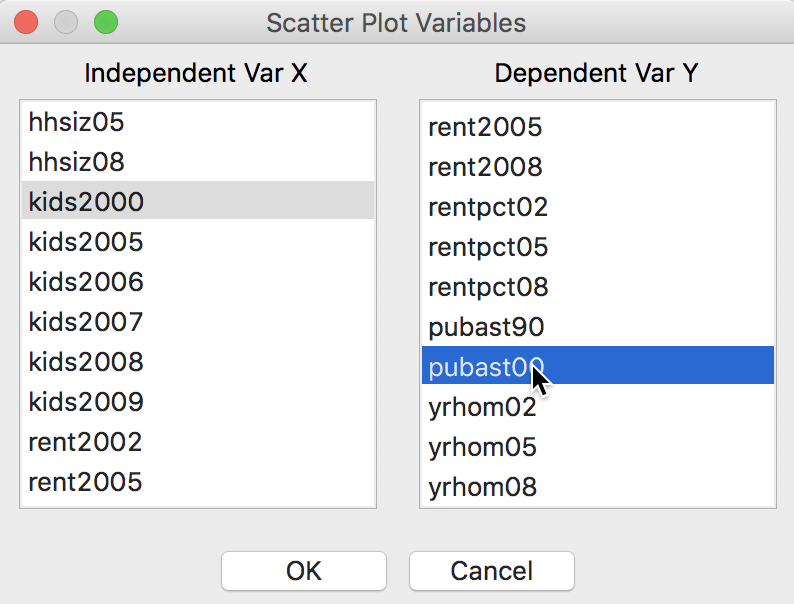This screenshot has width=794, height=604.
Task: Select kids2008 as independent variable
Action: point(197,361)
